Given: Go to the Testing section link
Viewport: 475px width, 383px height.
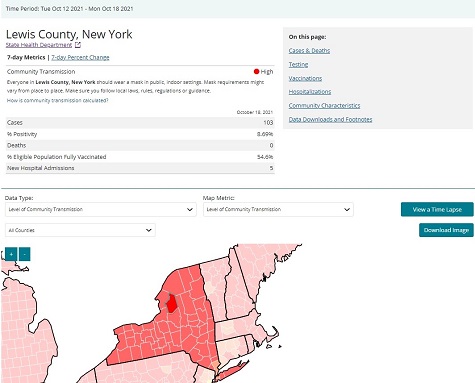Looking at the screenshot, I should coord(298,64).
